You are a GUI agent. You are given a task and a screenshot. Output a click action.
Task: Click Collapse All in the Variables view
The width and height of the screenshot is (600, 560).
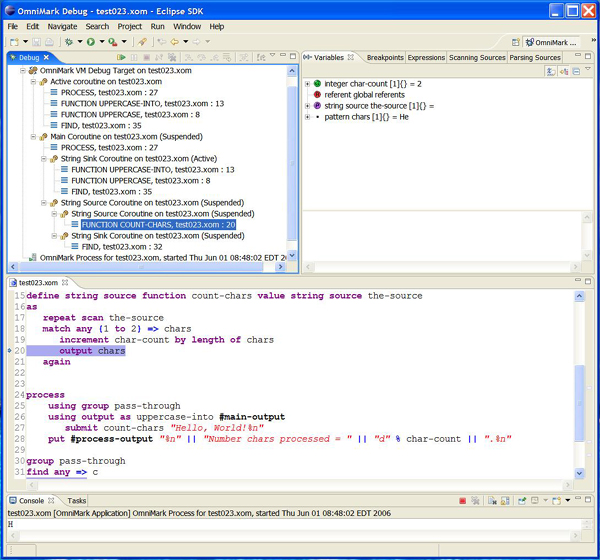point(577,72)
